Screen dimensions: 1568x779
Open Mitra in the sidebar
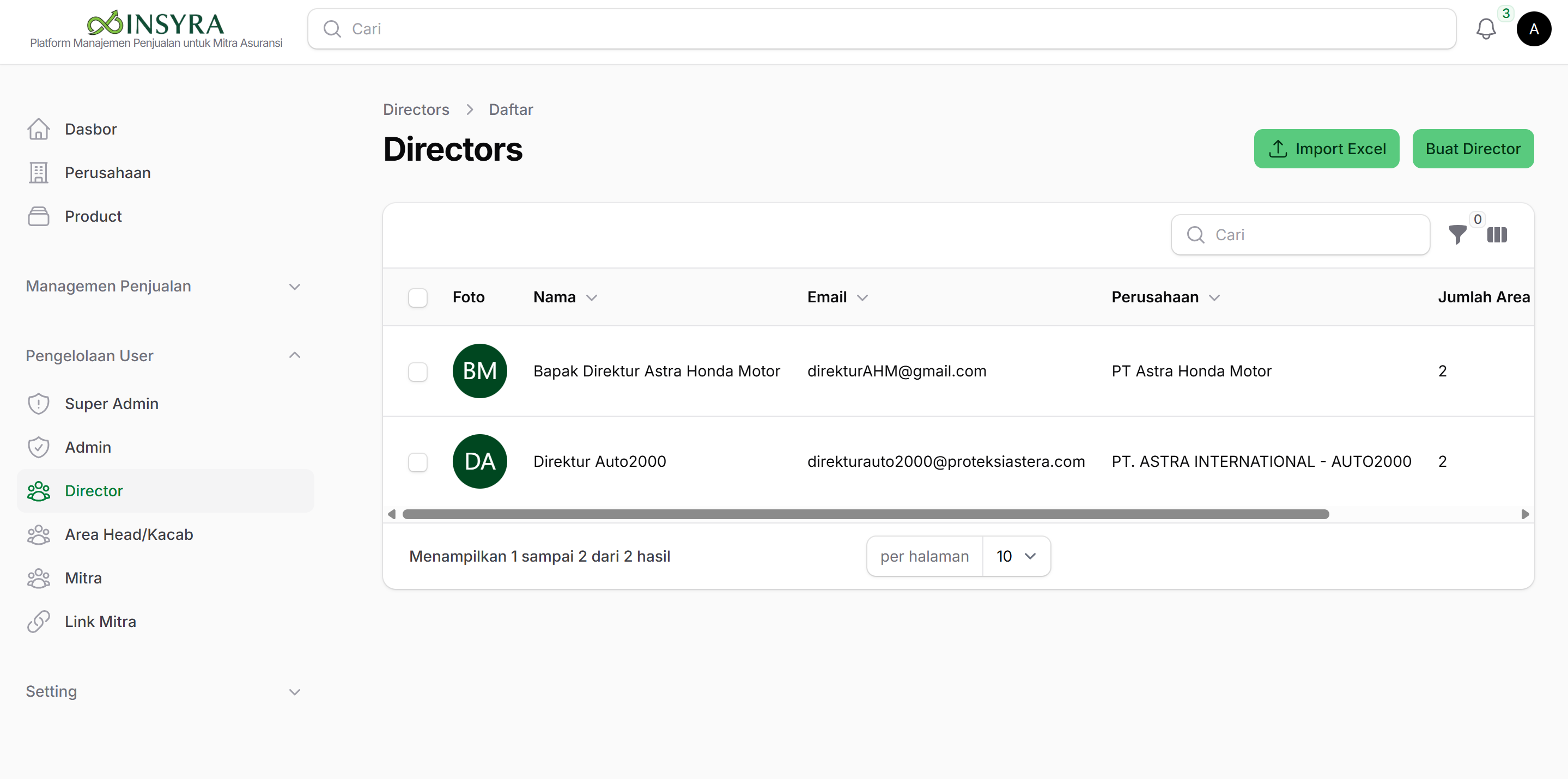tap(166, 578)
